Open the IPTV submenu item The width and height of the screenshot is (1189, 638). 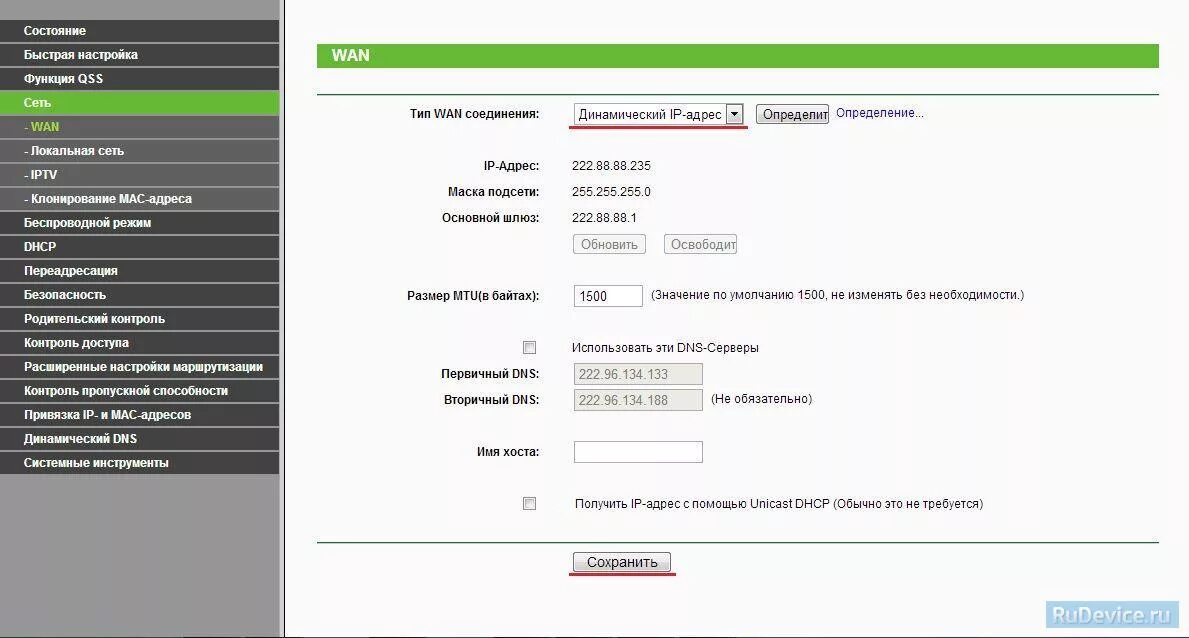[140, 174]
